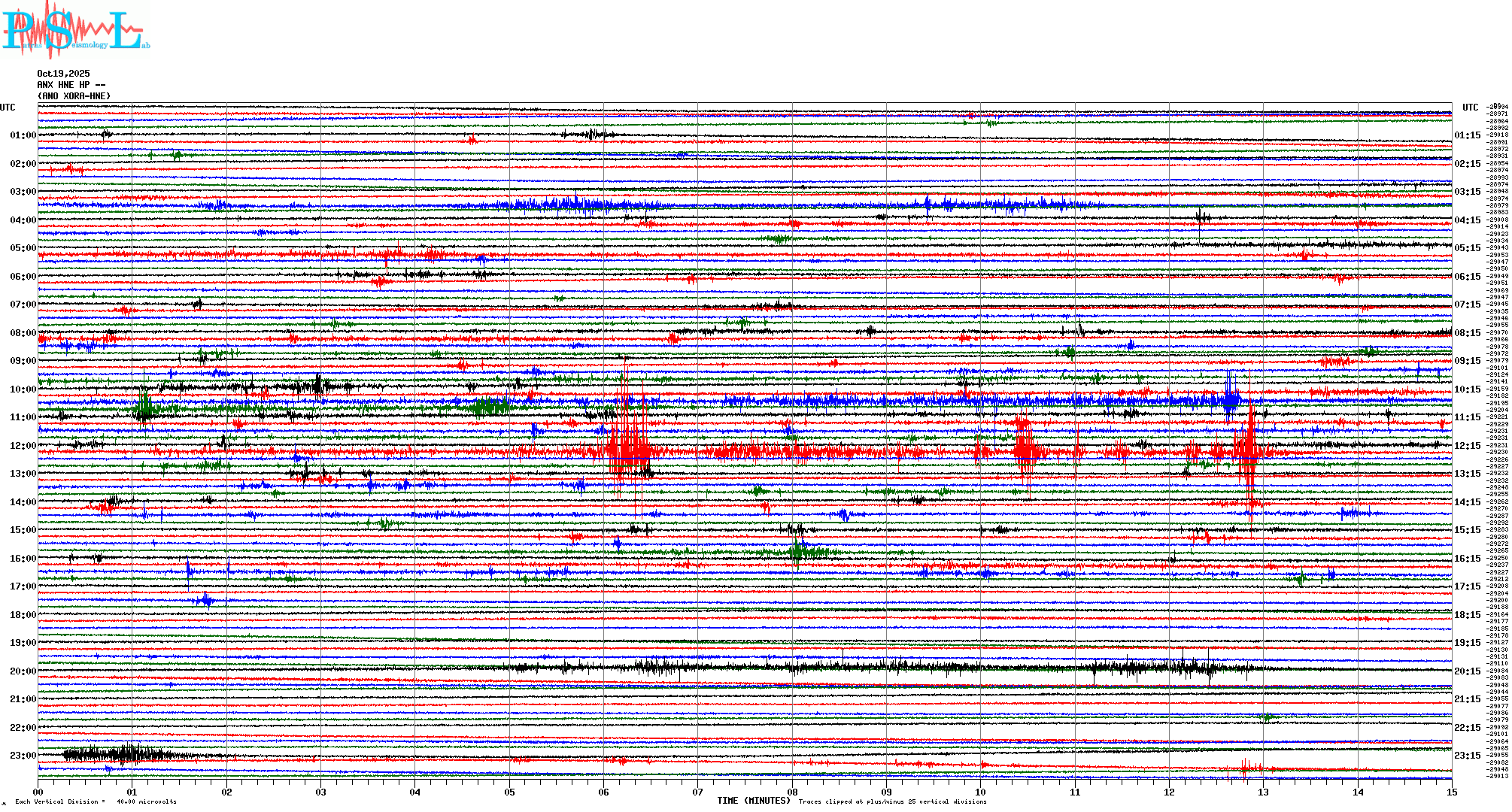
Task: Click the right-hand 10:15 time label
Action: point(1467,389)
